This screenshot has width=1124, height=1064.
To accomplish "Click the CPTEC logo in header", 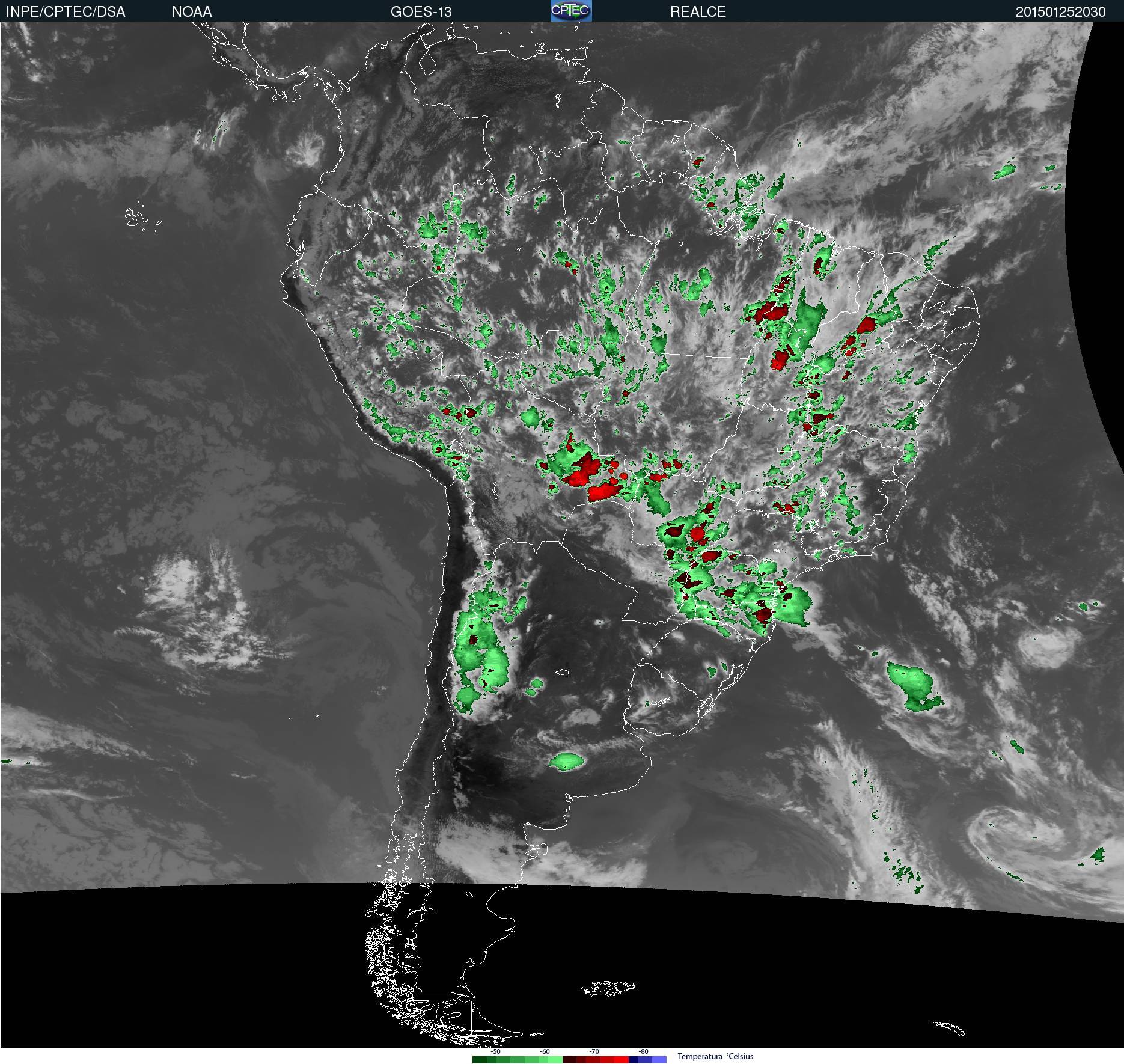I will (571, 11).
